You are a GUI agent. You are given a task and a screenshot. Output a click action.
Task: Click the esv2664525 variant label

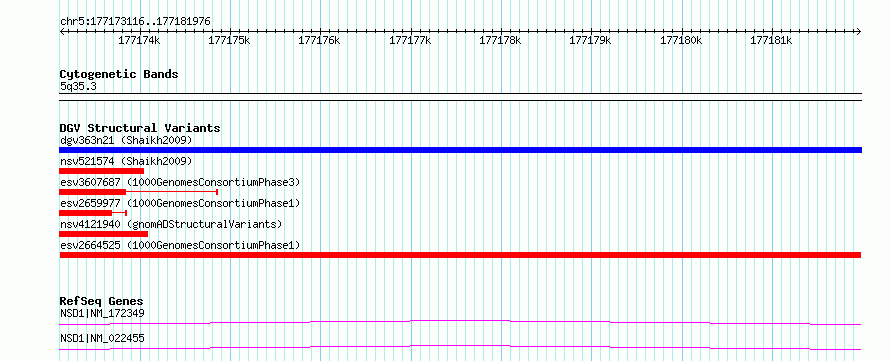click(180, 245)
